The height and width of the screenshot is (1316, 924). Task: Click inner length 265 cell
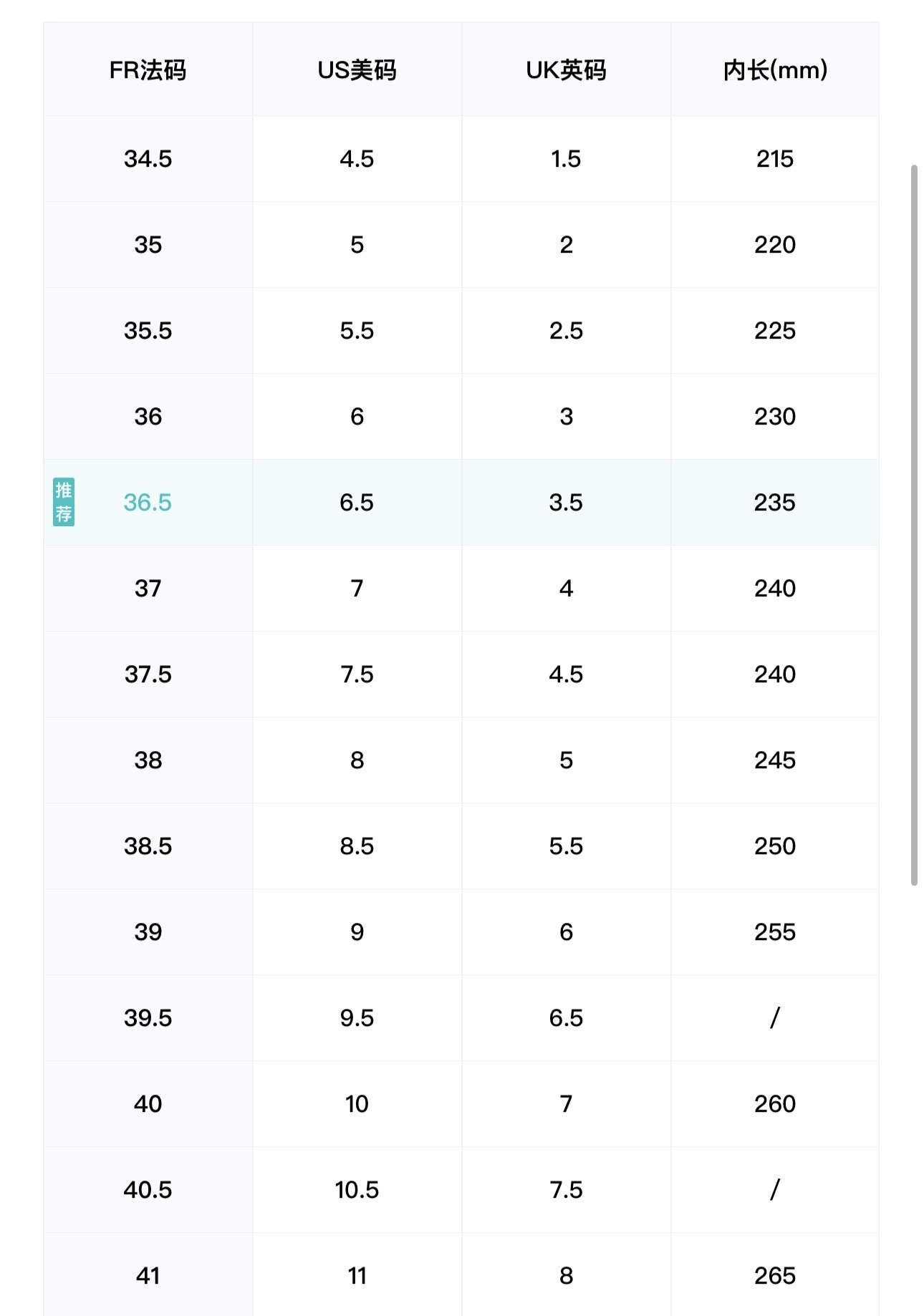775,1276
